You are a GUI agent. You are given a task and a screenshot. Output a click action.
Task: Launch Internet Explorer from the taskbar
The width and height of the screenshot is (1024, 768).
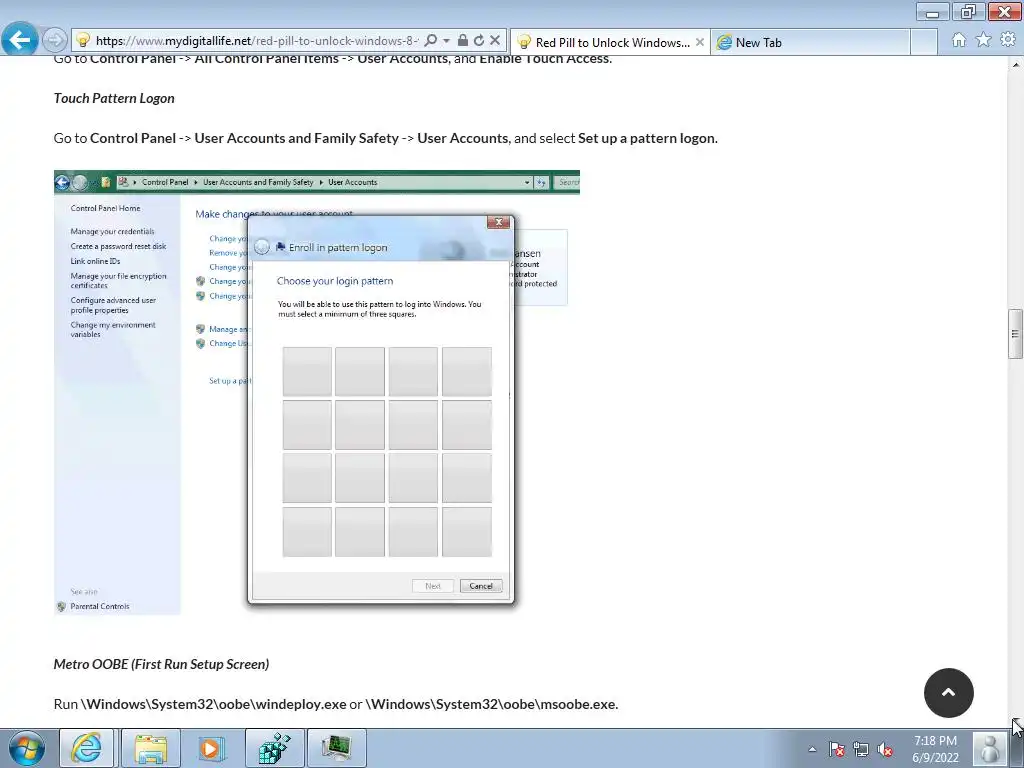pos(87,748)
